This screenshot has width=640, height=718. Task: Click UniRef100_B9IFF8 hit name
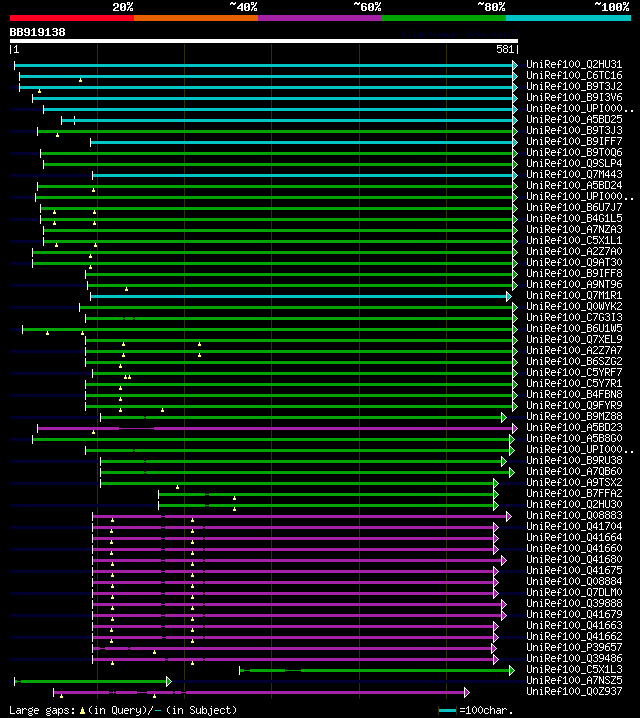574,273
